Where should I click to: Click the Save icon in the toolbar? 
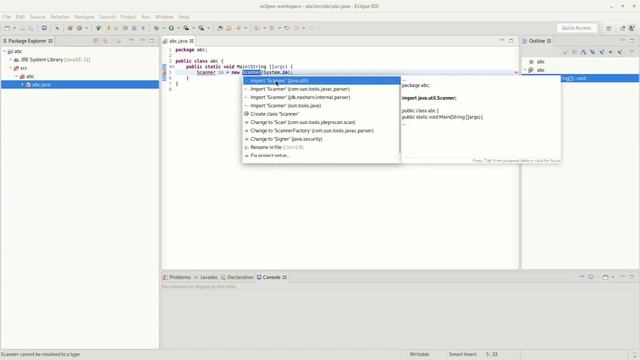22,28
